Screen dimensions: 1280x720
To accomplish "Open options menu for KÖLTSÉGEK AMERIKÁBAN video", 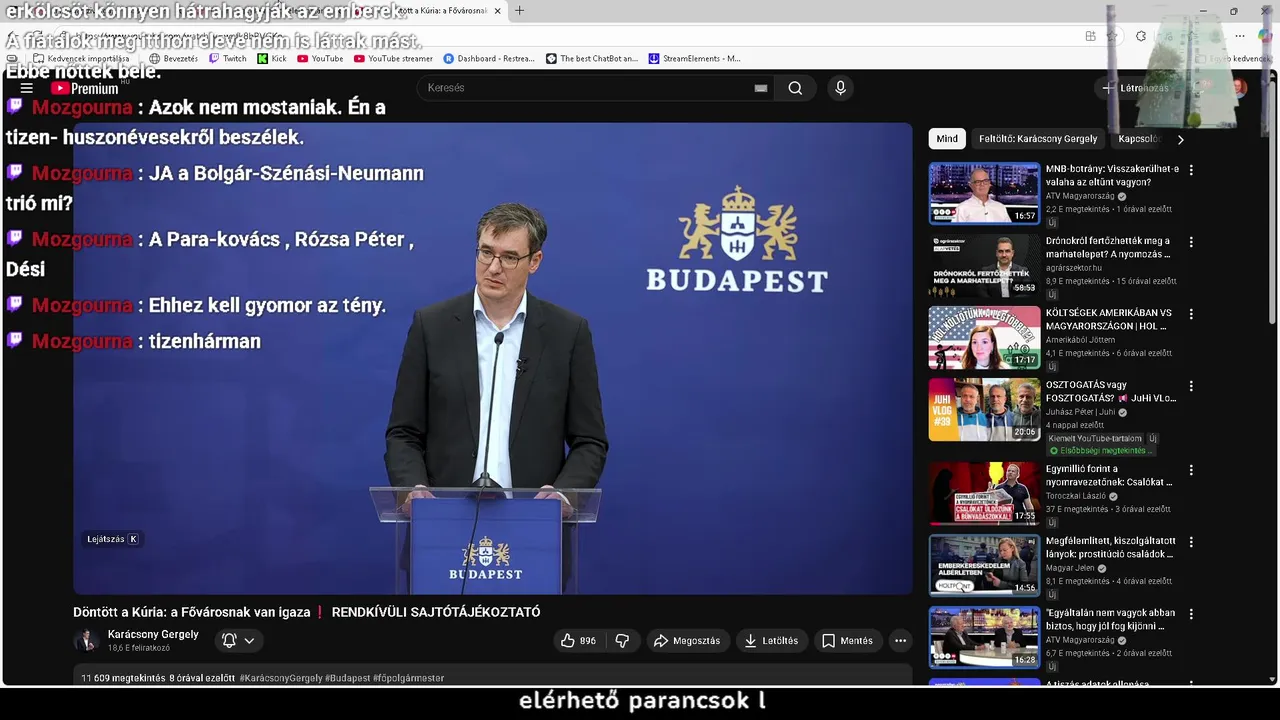I will (1191, 314).
